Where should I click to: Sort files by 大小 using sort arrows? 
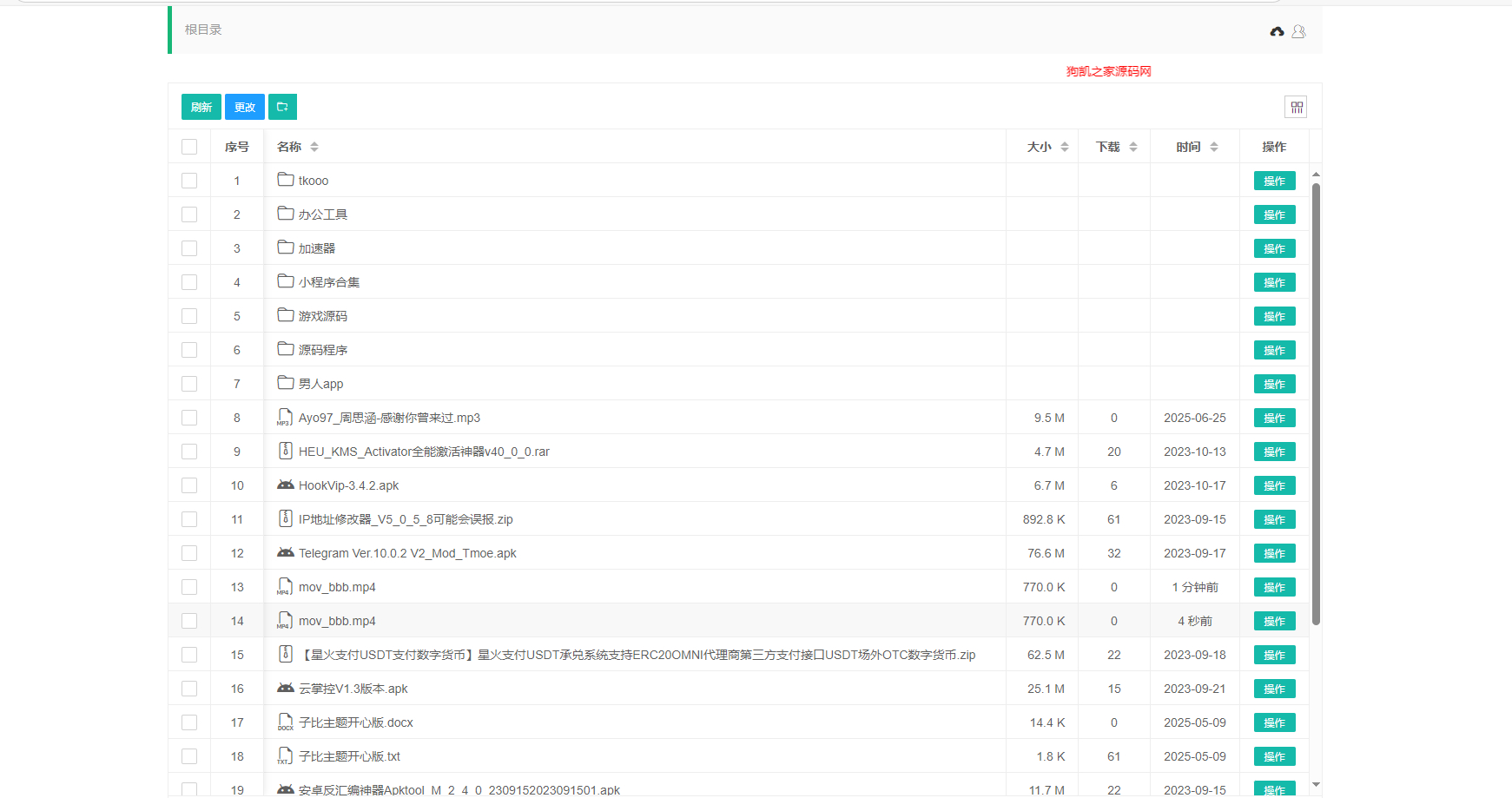click(x=1065, y=146)
